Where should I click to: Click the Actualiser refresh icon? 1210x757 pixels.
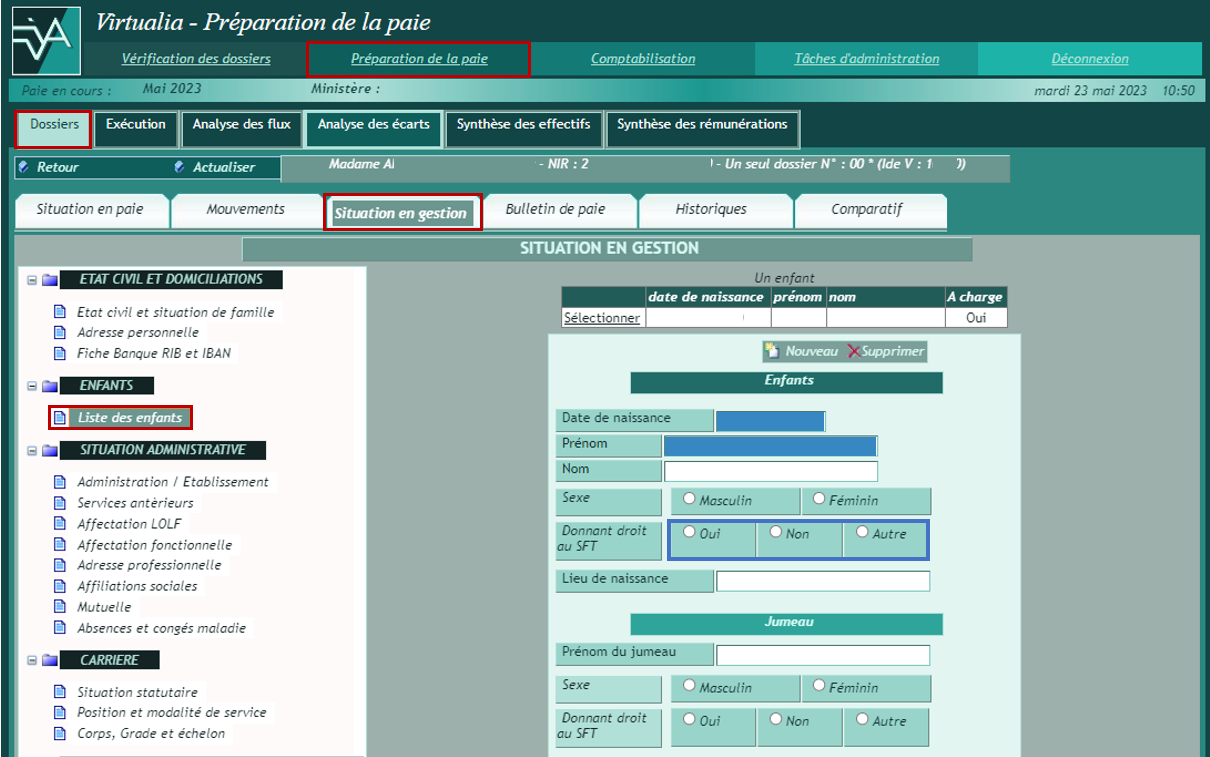[x=180, y=167]
